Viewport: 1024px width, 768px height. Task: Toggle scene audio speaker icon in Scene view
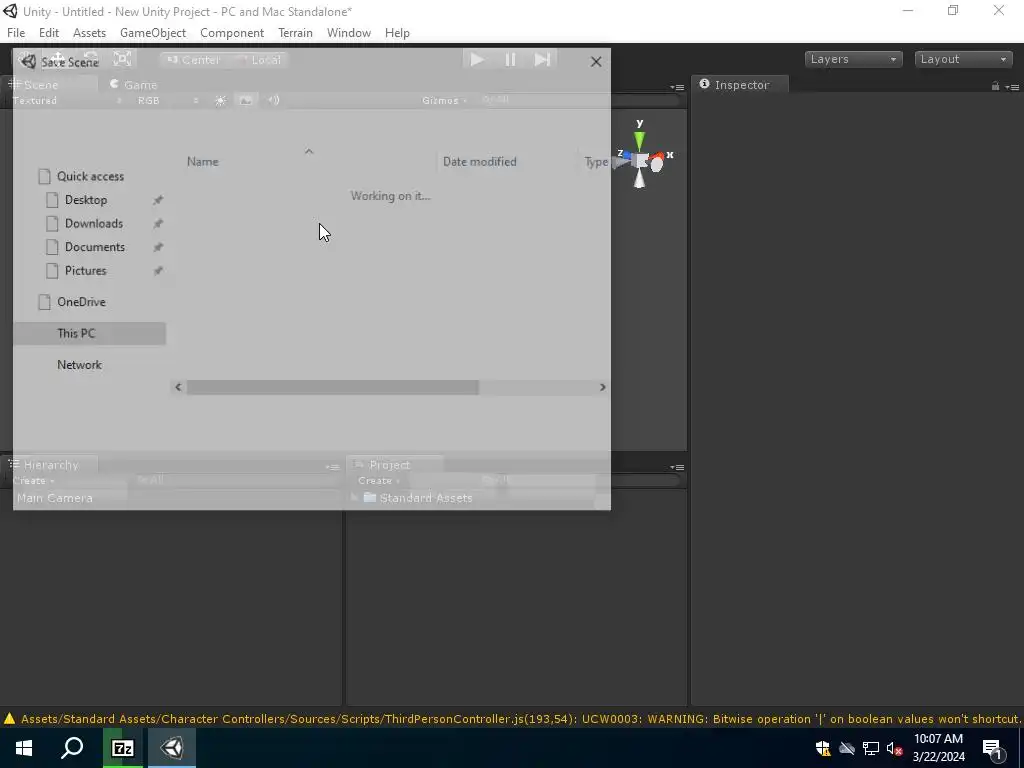click(274, 101)
